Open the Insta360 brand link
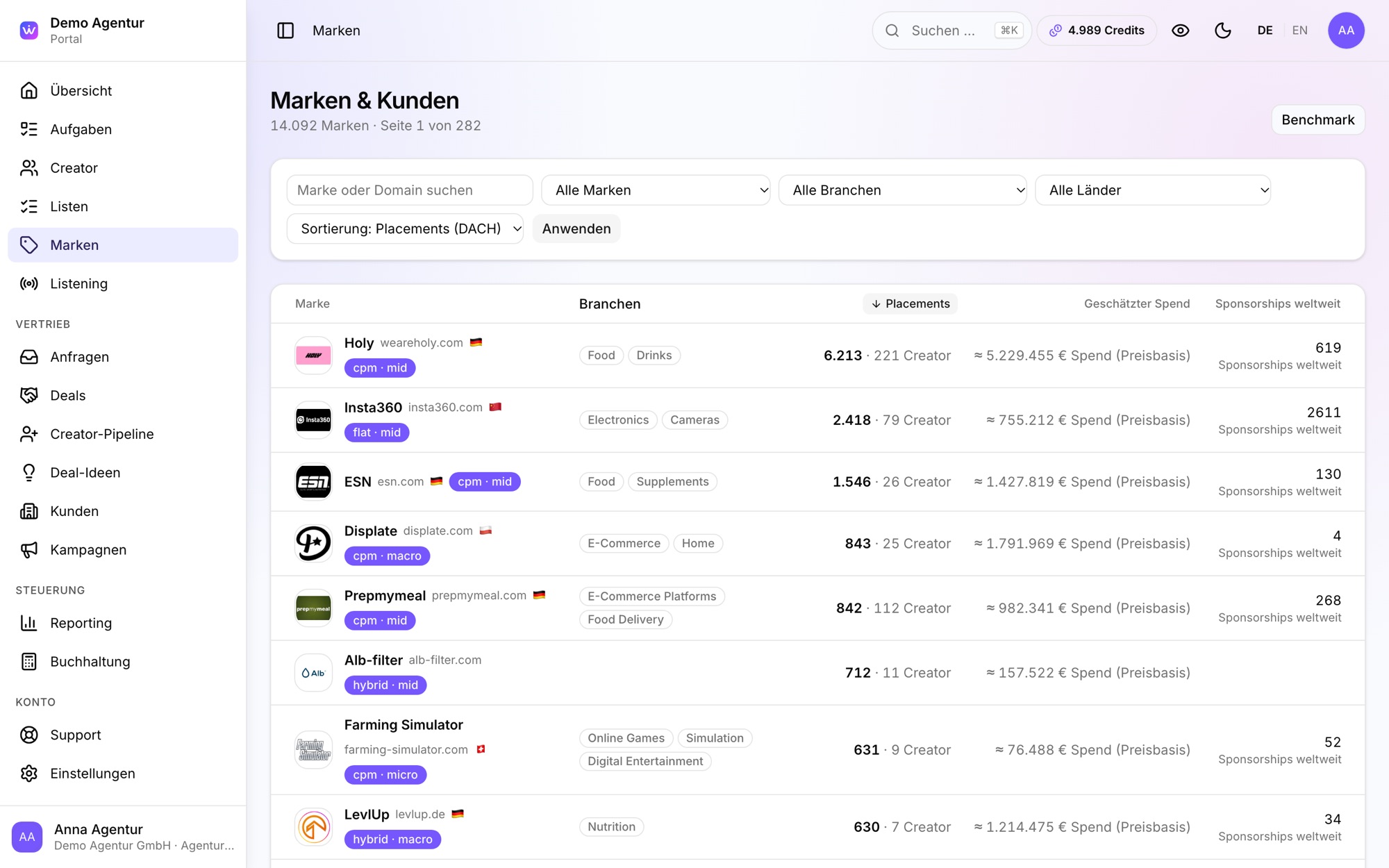The image size is (1389, 868). pos(373,407)
